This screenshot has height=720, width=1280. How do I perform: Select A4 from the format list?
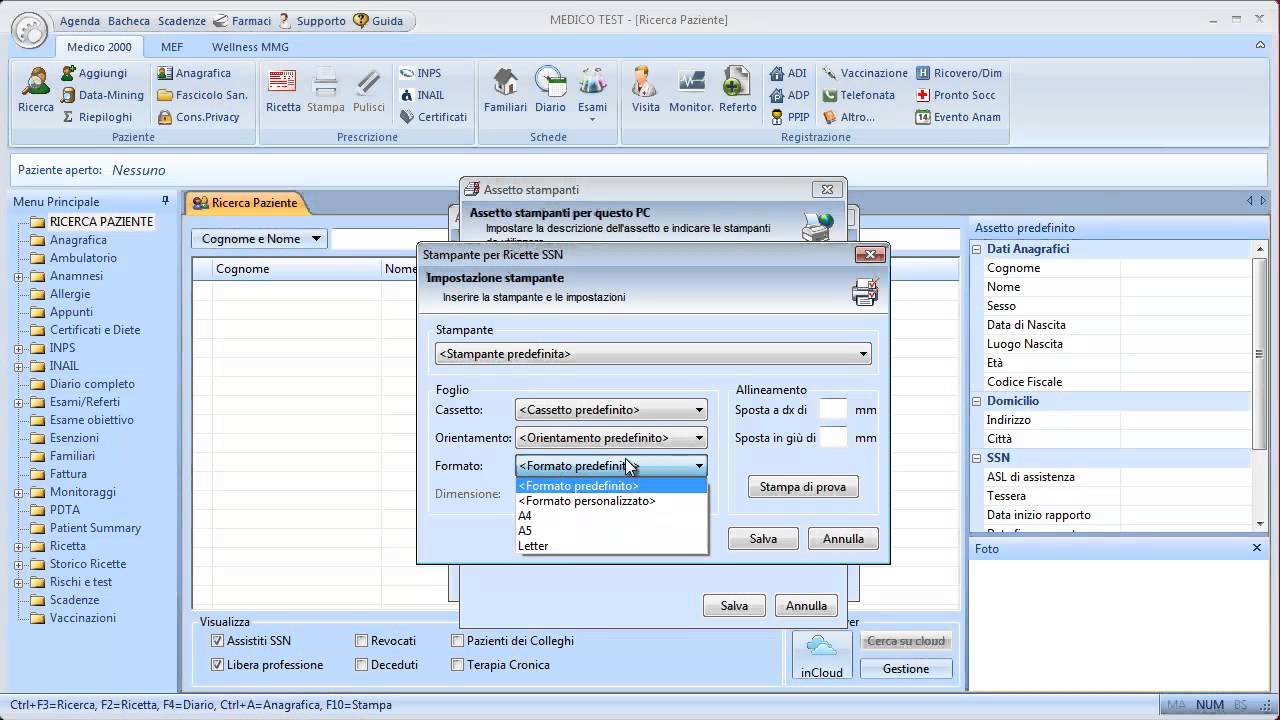pos(611,516)
